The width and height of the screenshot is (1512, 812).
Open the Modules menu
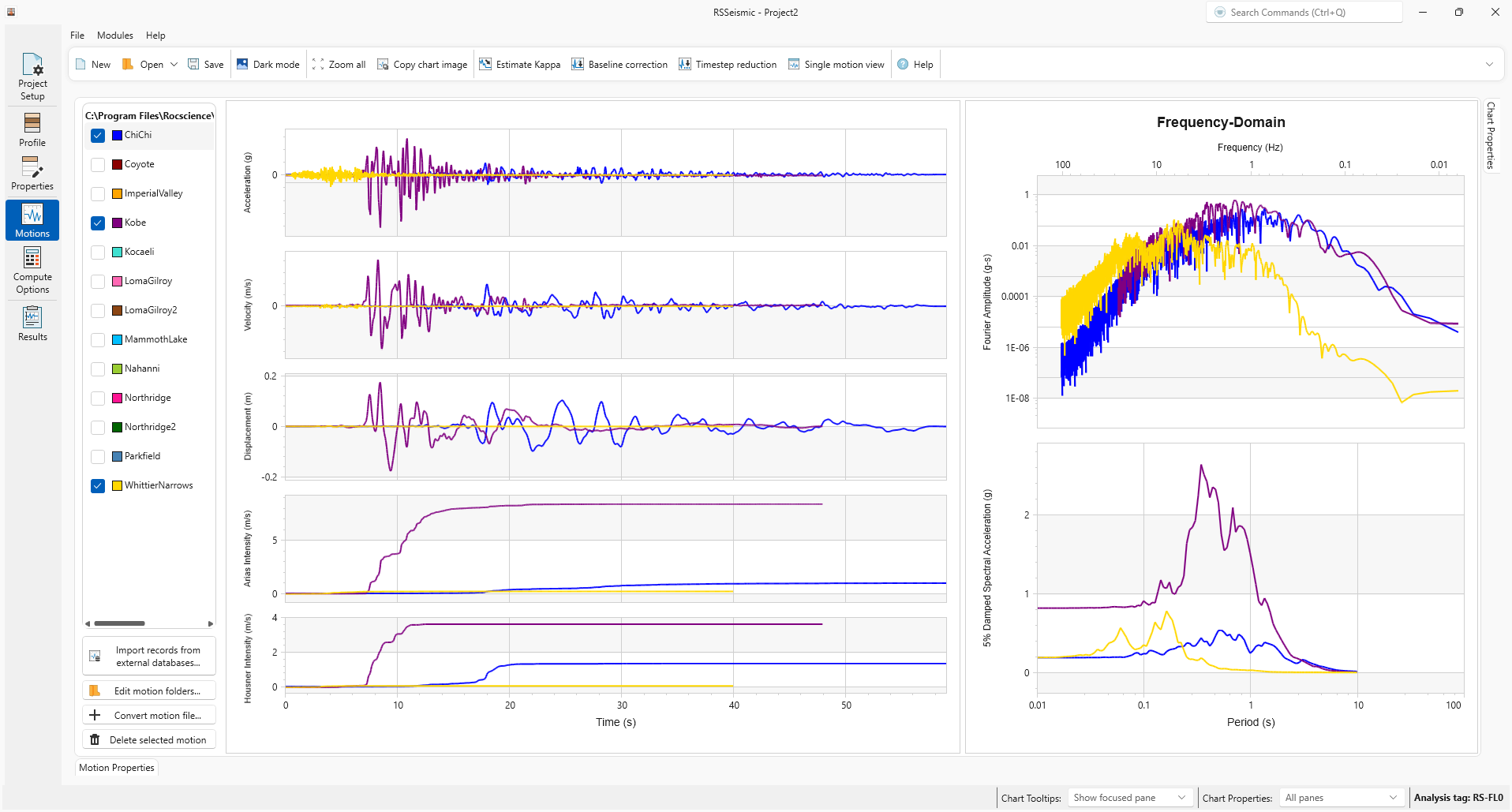pyautogui.click(x=115, y=36)
